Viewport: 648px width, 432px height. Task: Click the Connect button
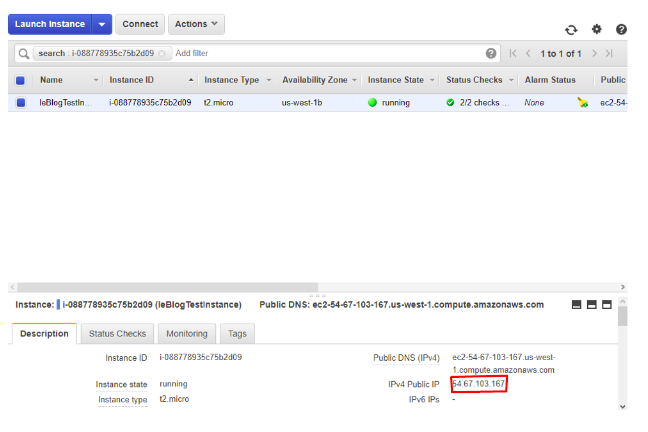point(140,24)
